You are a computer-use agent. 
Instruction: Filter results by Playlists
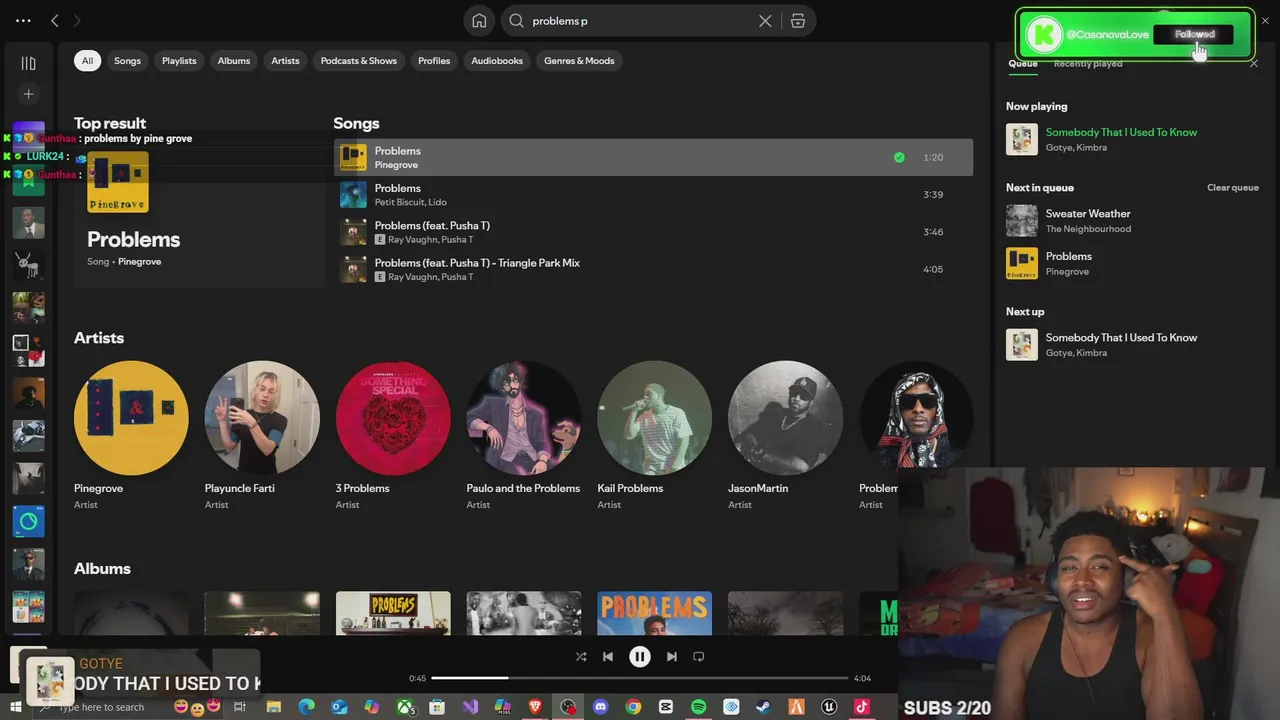pyautogui.click(x=179, y=61)
